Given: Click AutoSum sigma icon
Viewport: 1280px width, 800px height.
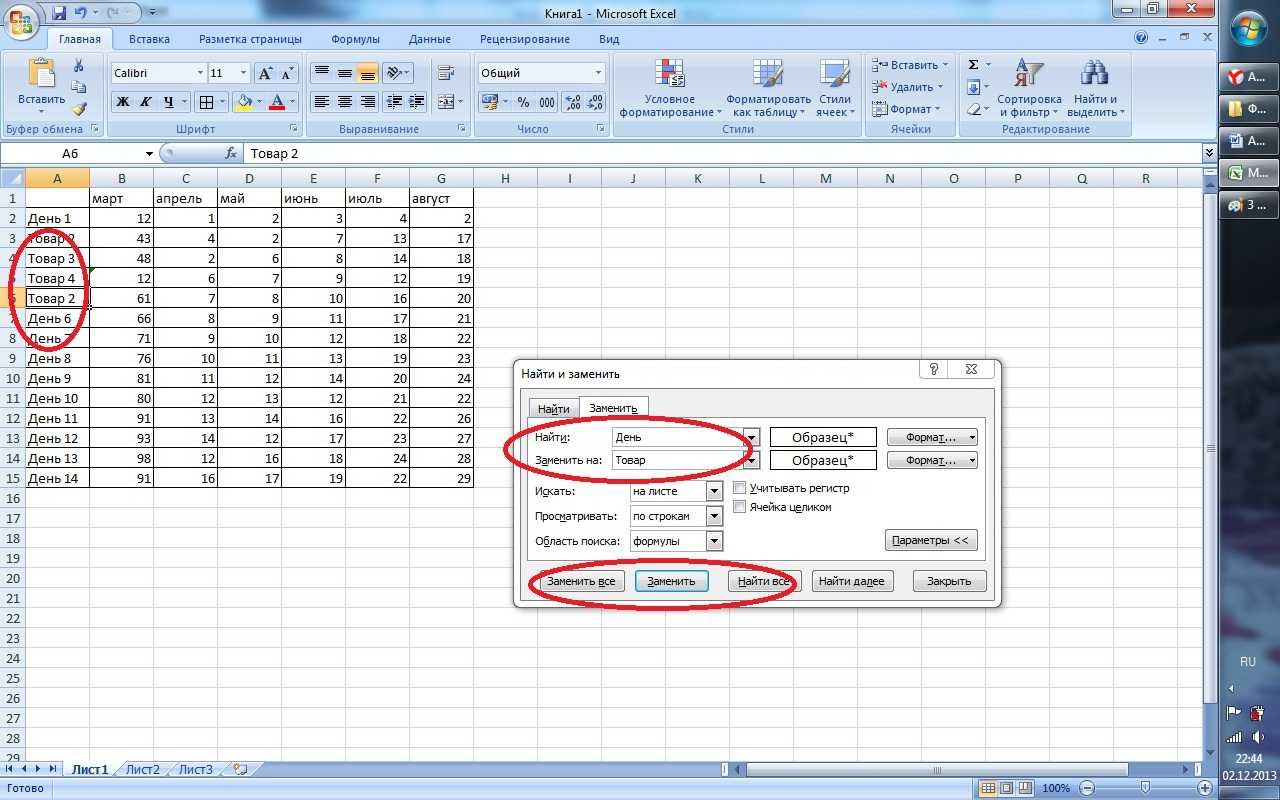Looking at the screenshot, I should point(973,65).
